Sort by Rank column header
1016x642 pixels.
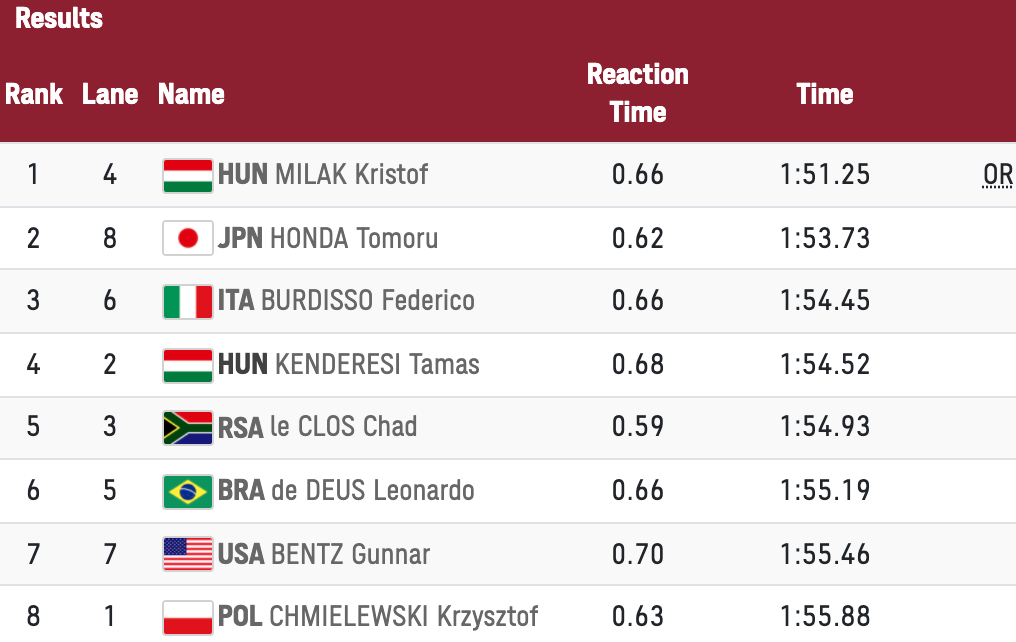pos(34,94)
